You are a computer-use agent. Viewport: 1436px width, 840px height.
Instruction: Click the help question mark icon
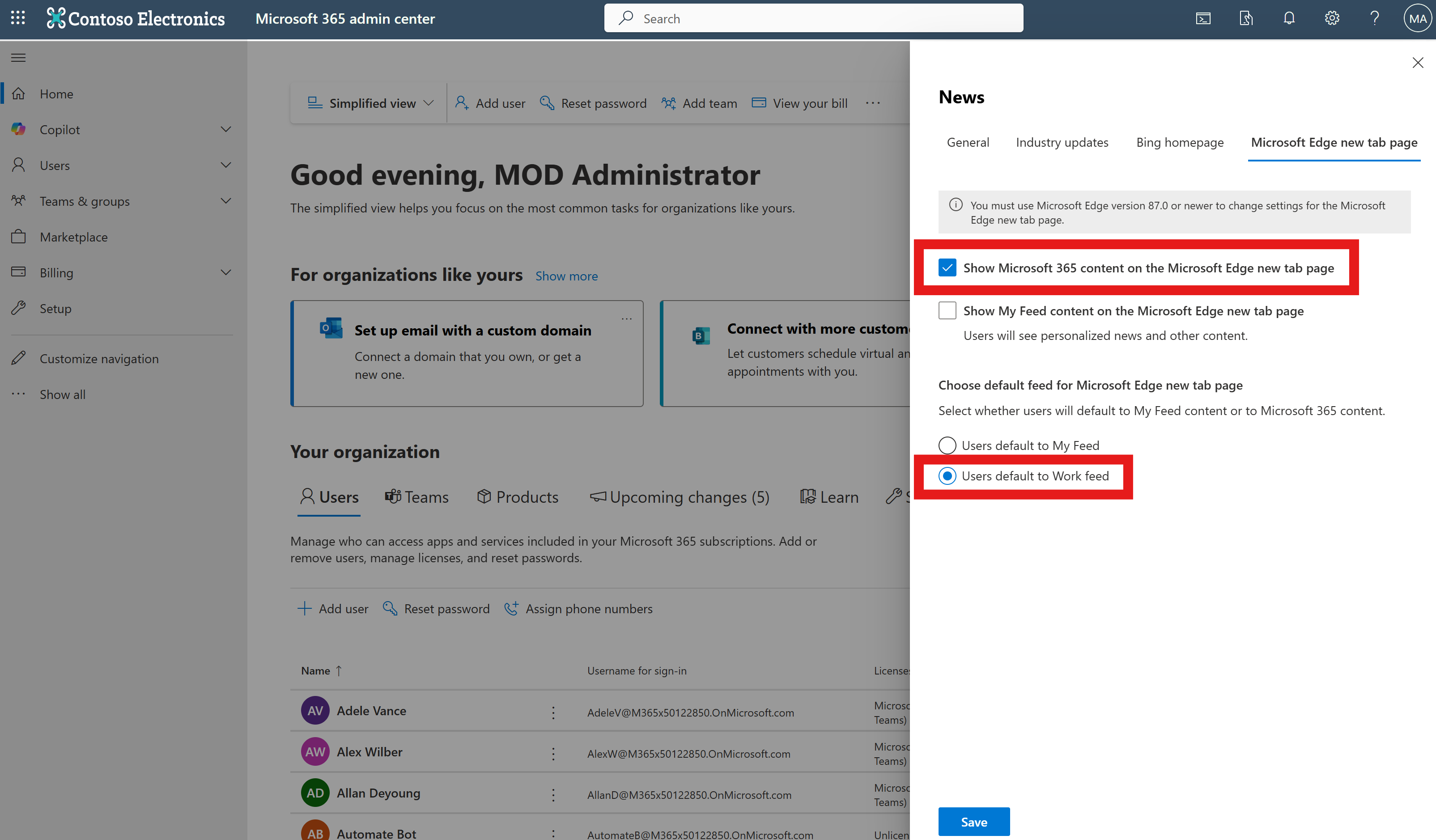[x=1374, y=17]
